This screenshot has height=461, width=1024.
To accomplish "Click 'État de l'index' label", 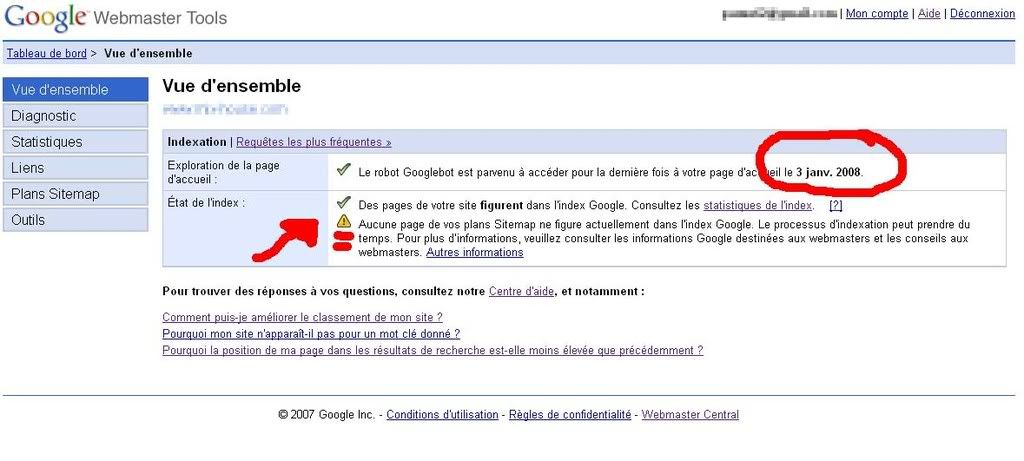I will point(206,203).
